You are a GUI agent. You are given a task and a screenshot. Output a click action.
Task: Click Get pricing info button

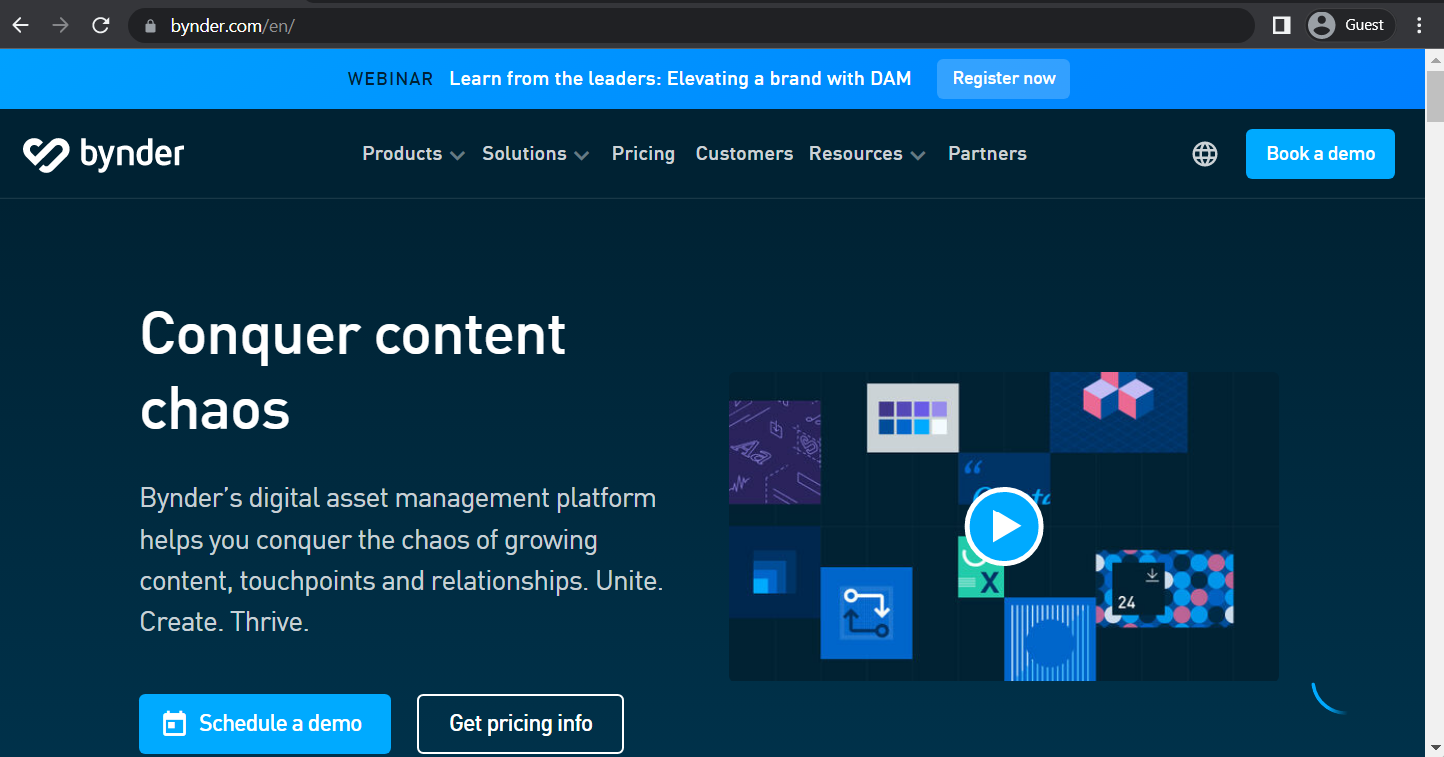point(520,724)
